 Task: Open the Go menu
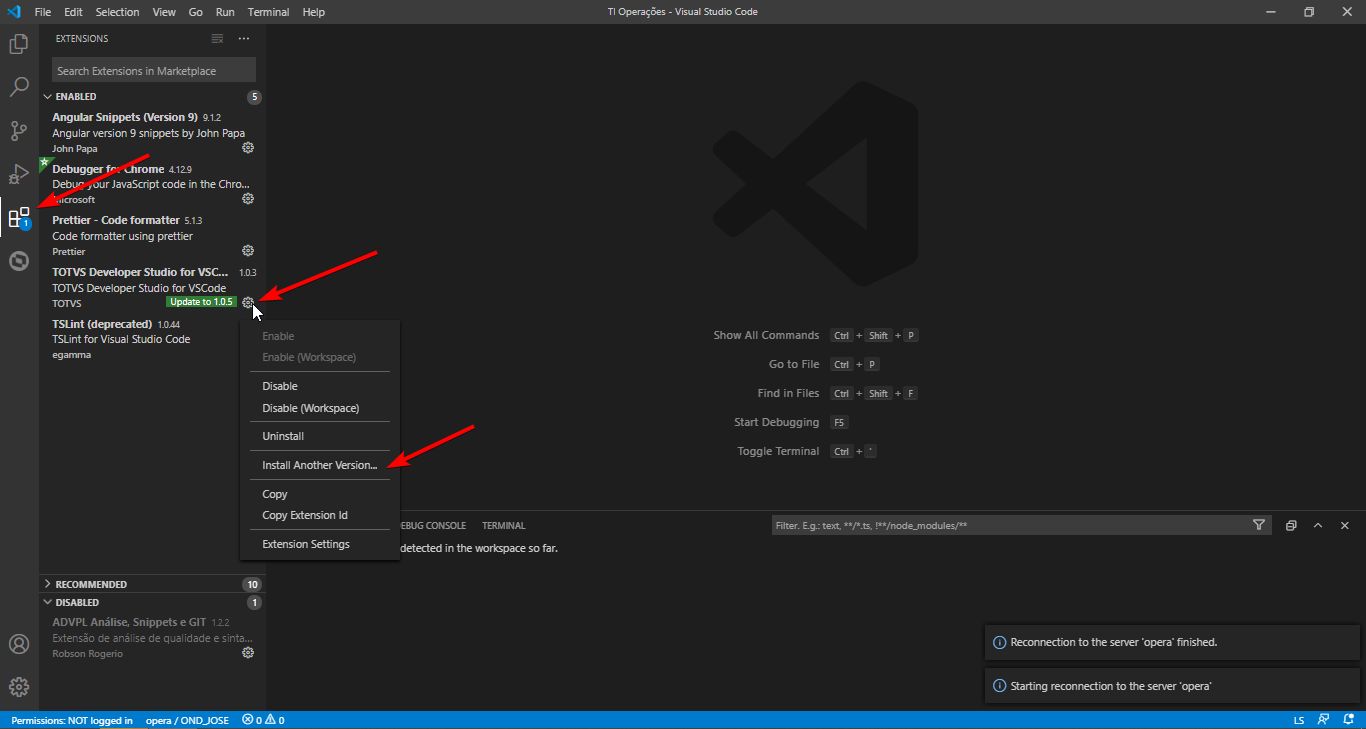(196, 12)
